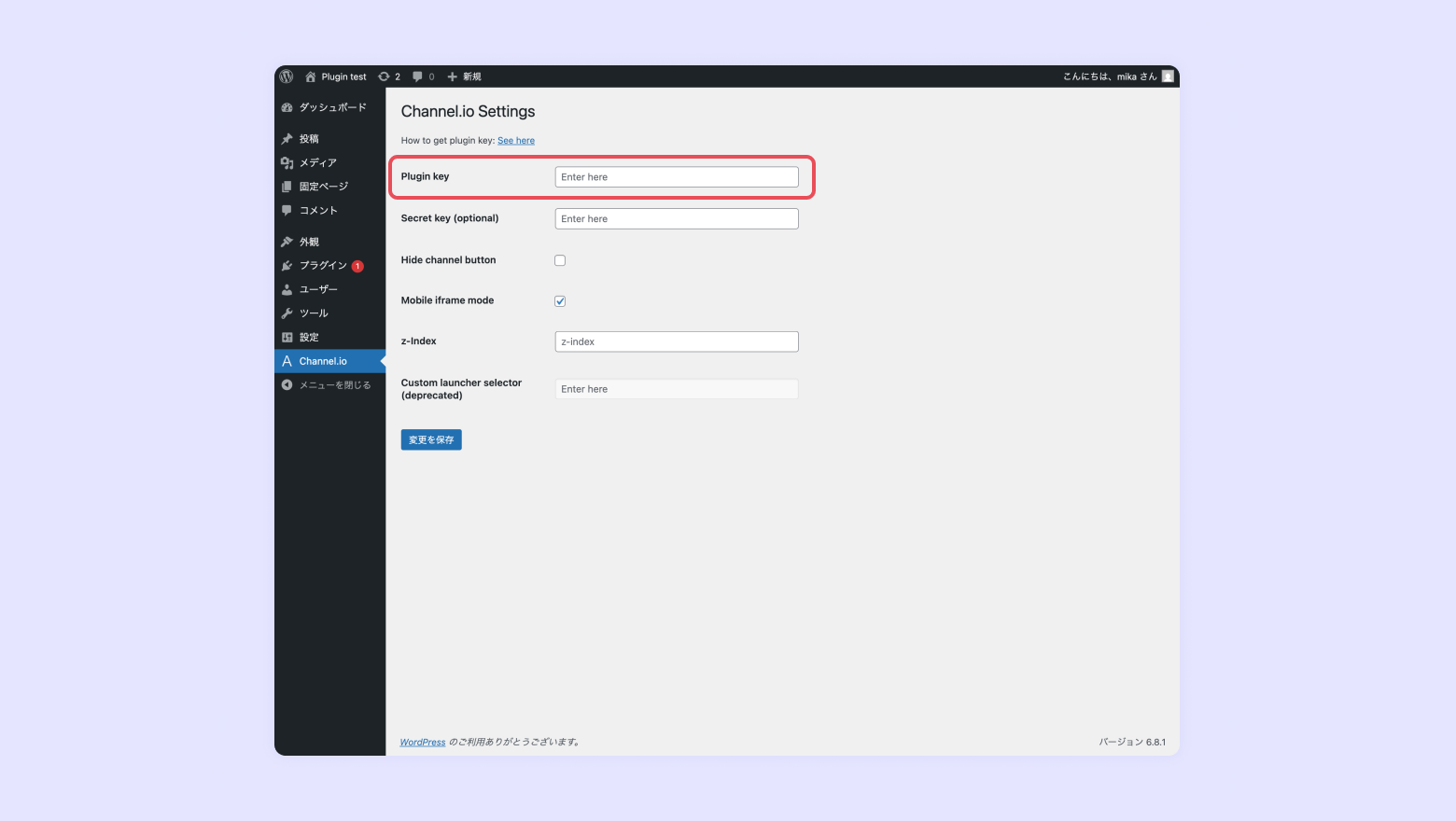
Task: Click the メニューを閉じる collapse arrow icon
Action: pos(287,384)
